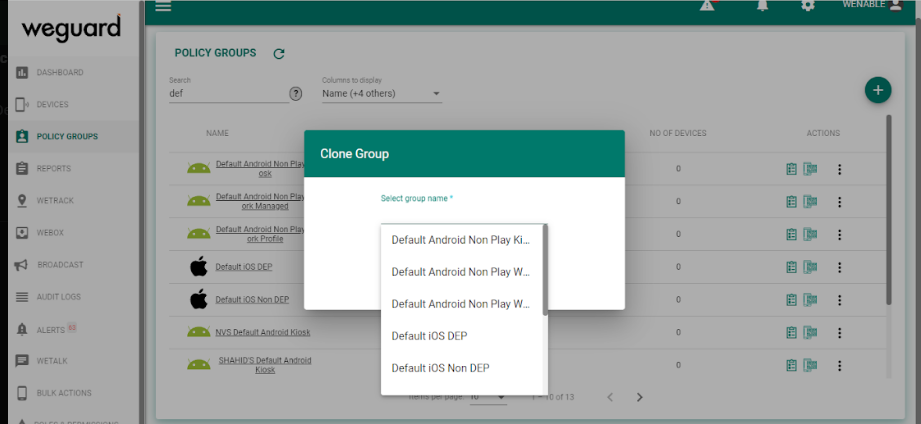Click the green add policy group button
The image size is (921, 424).
pos(878,90)
